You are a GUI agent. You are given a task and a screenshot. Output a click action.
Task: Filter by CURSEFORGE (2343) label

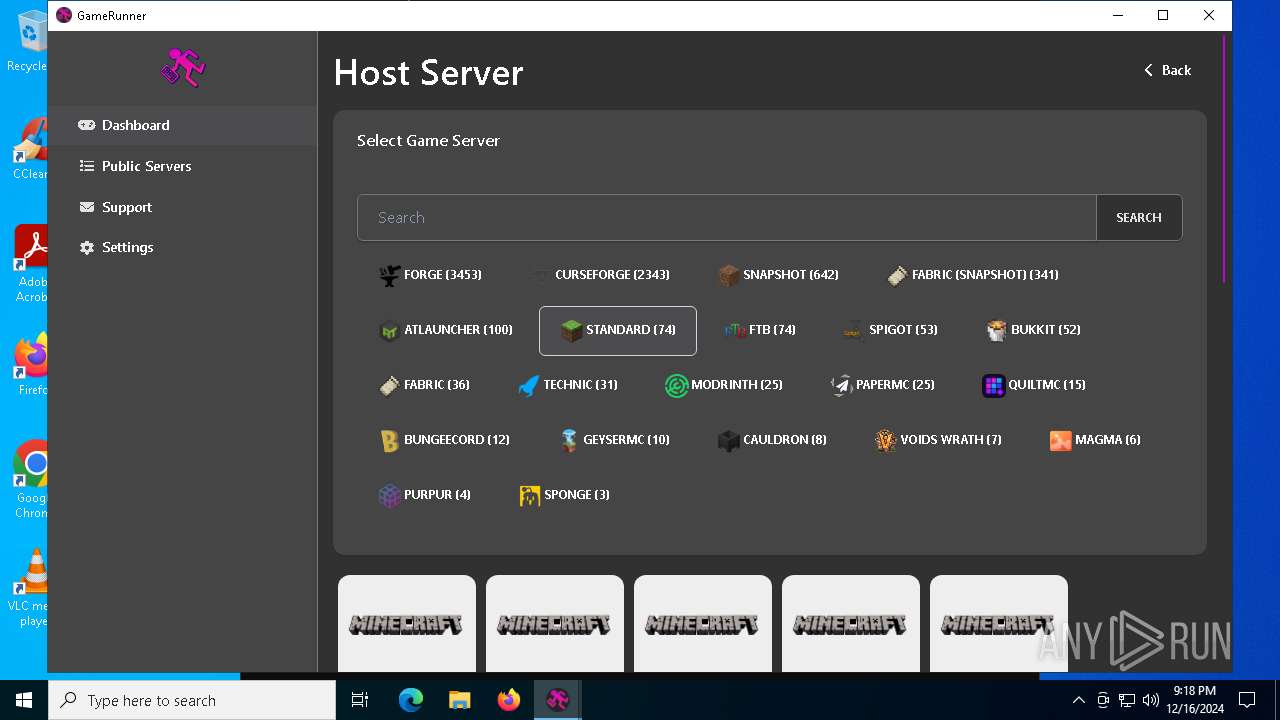[x=613, y=274]
